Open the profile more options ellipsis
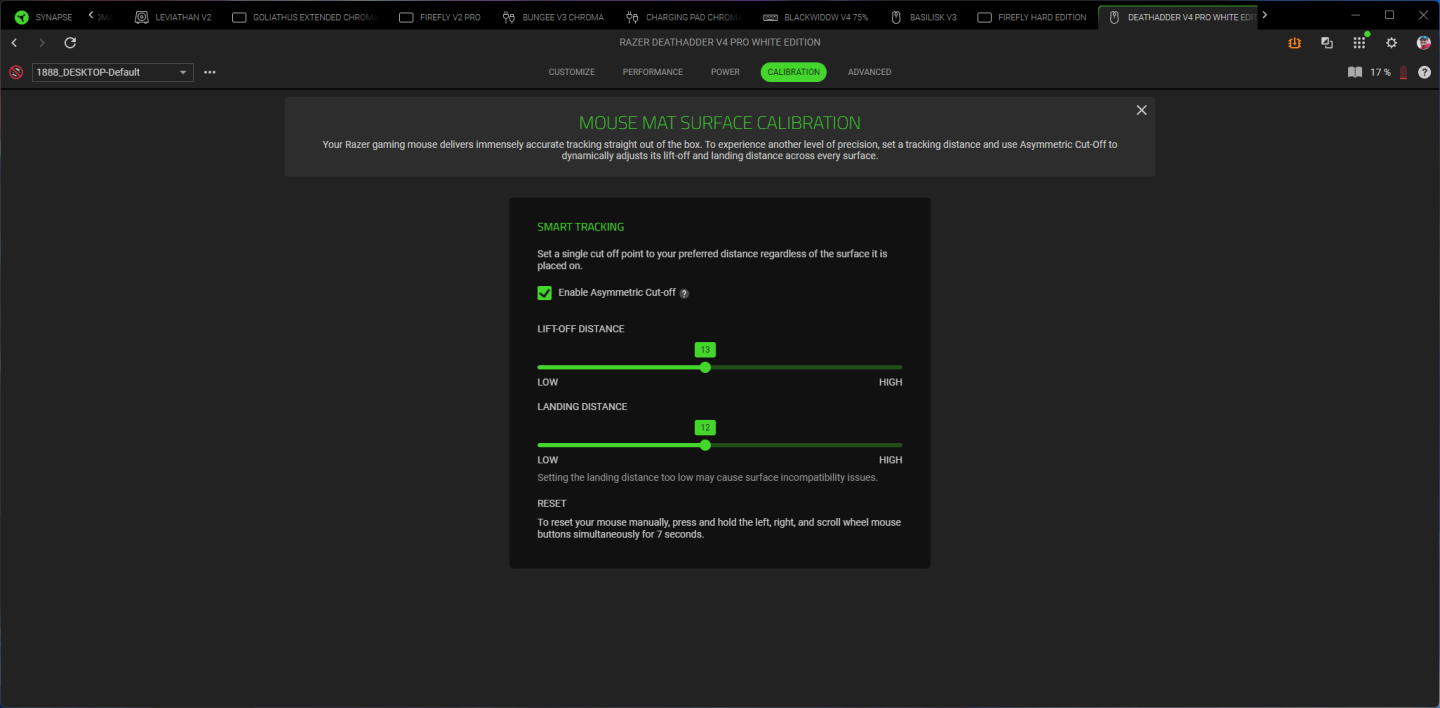The width and height of the screenshot is (1440, 708). 210,72
